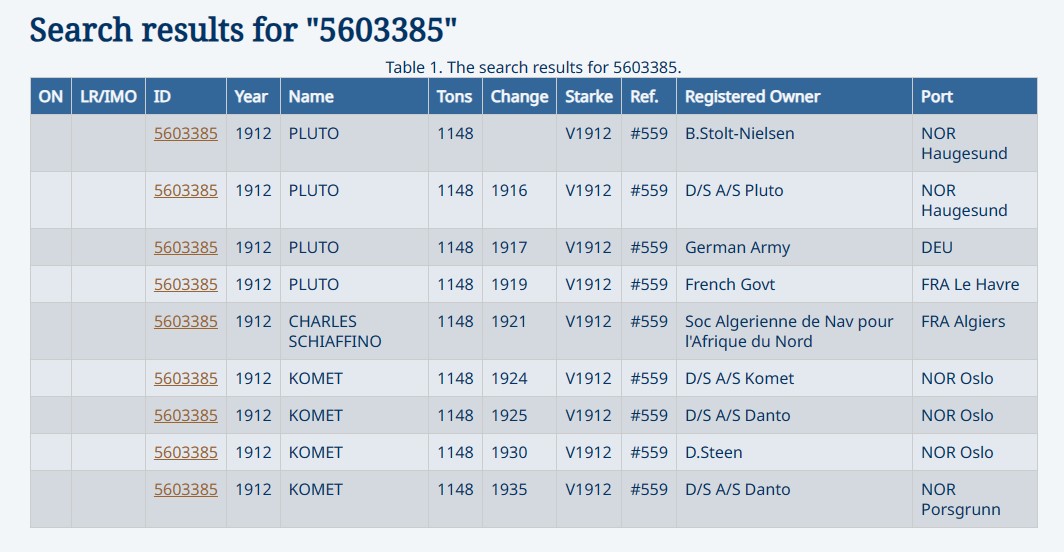Viewport: 1064px width, 552px height.
Task: Click the Ref. column header
Action: click(644, 97)
